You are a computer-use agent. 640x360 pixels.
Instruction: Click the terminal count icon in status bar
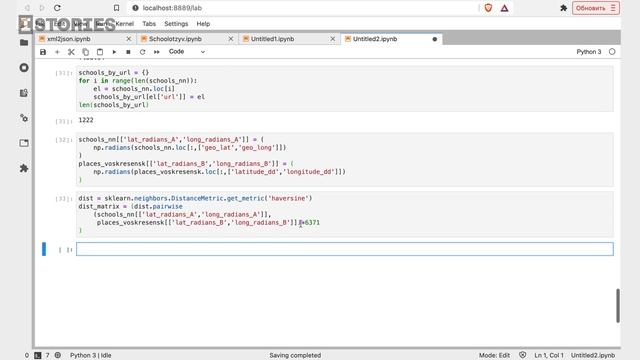click(38, 356)
